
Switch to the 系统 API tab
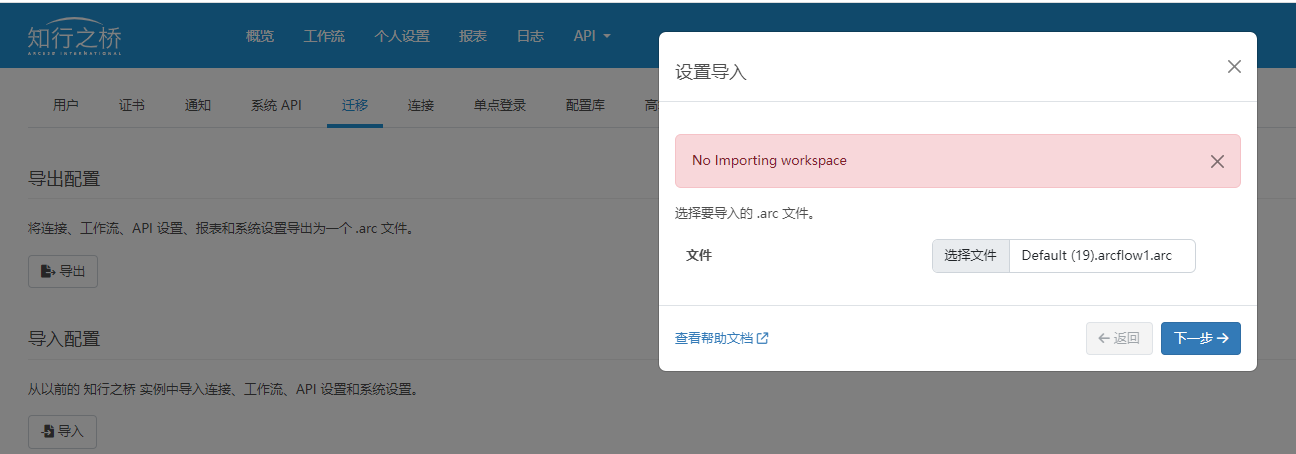276,105
